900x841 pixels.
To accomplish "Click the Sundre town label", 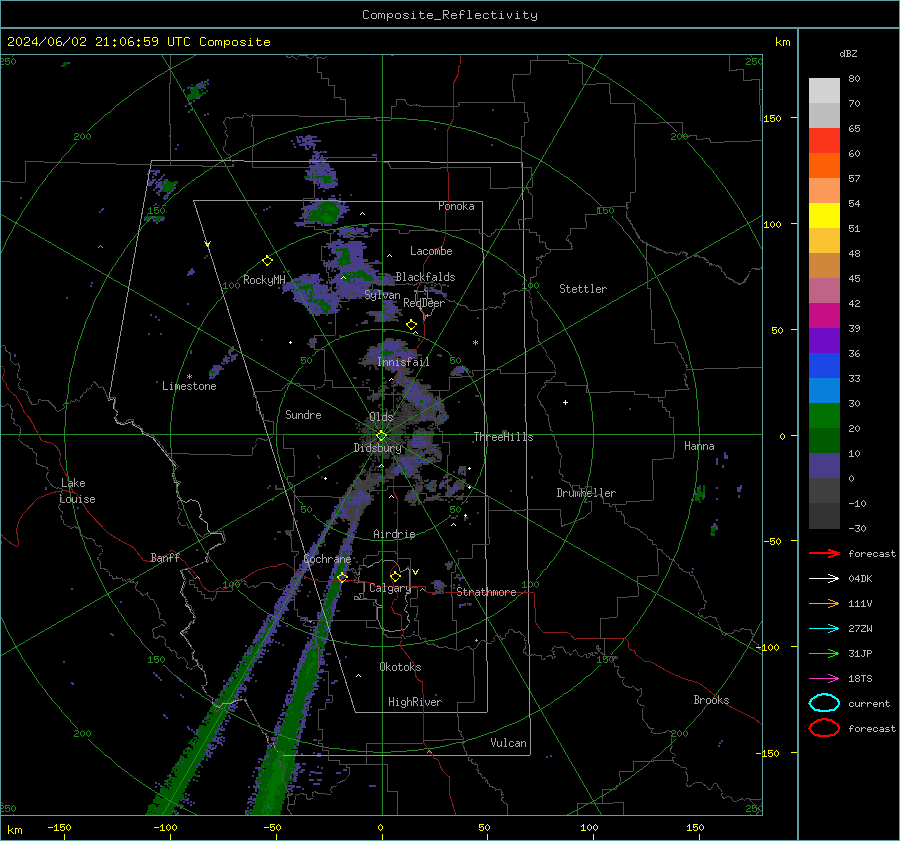I will (x=303, y=414).
